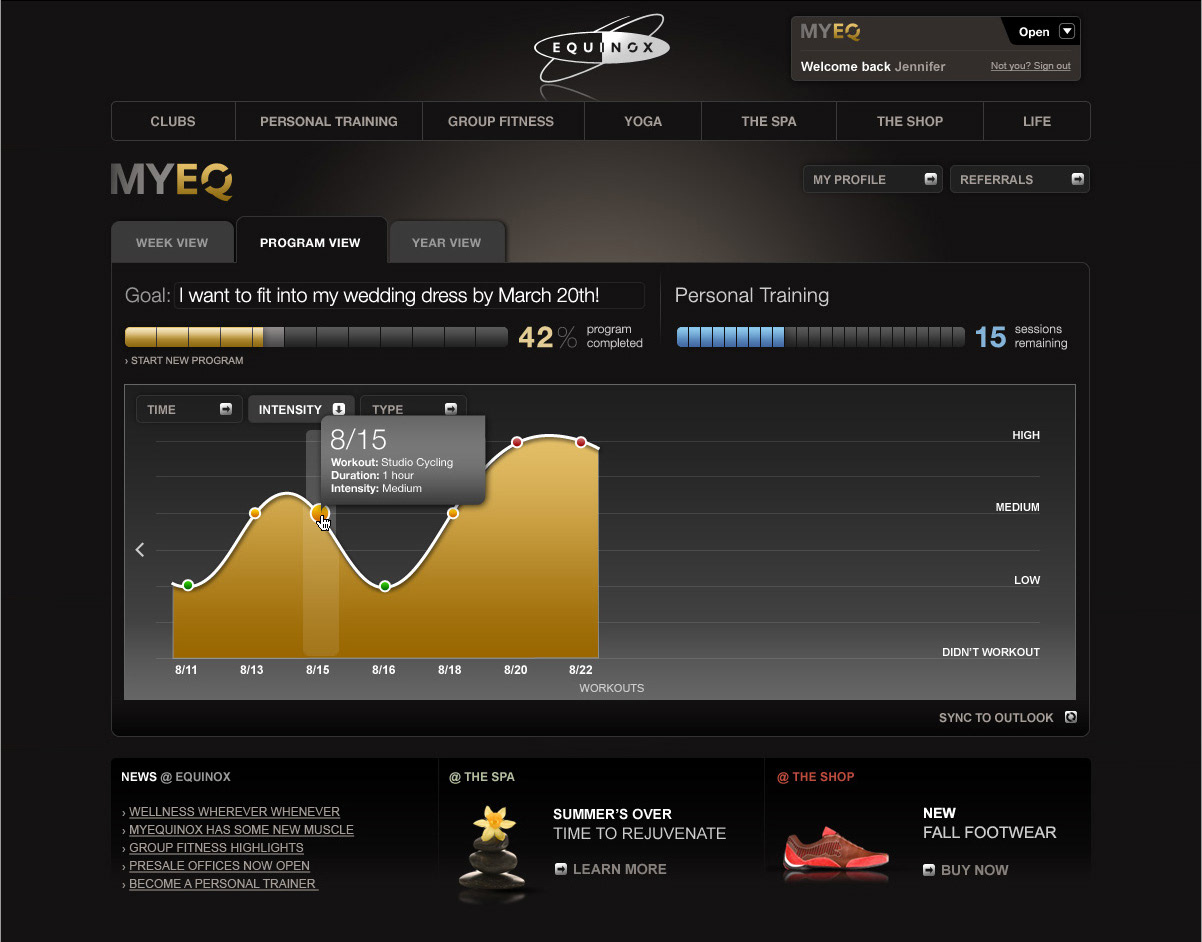Click the 8/20 date axis label
The image size is (1202, 942).
click(x=515, y=670)
